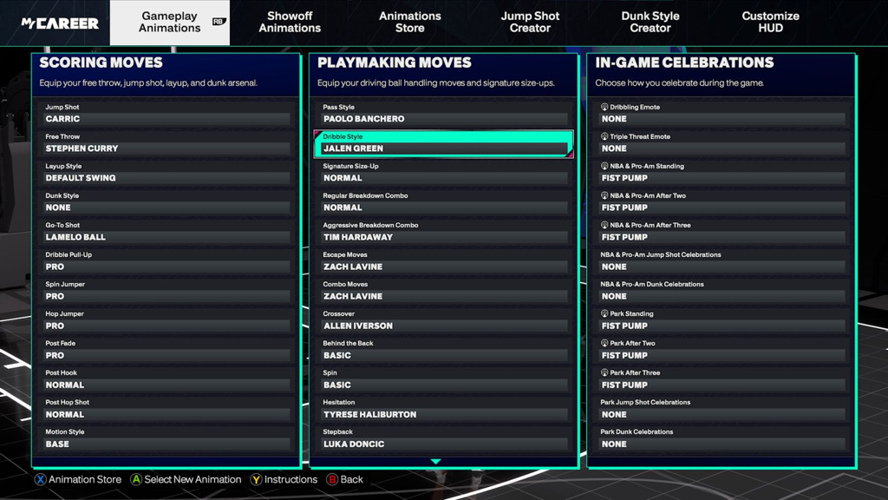The image size is (888, 500).
Task: Click the emote icon beside NBA & Pro-Am After Two
Action: pos(604,195)
